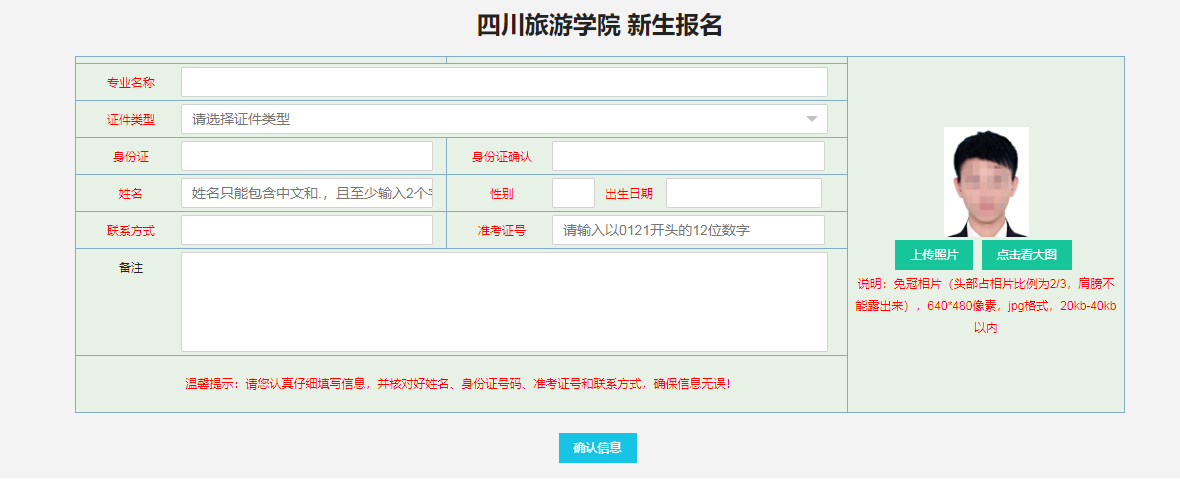
Task: Click the 证件类型 label
Action: coord(131,120)
